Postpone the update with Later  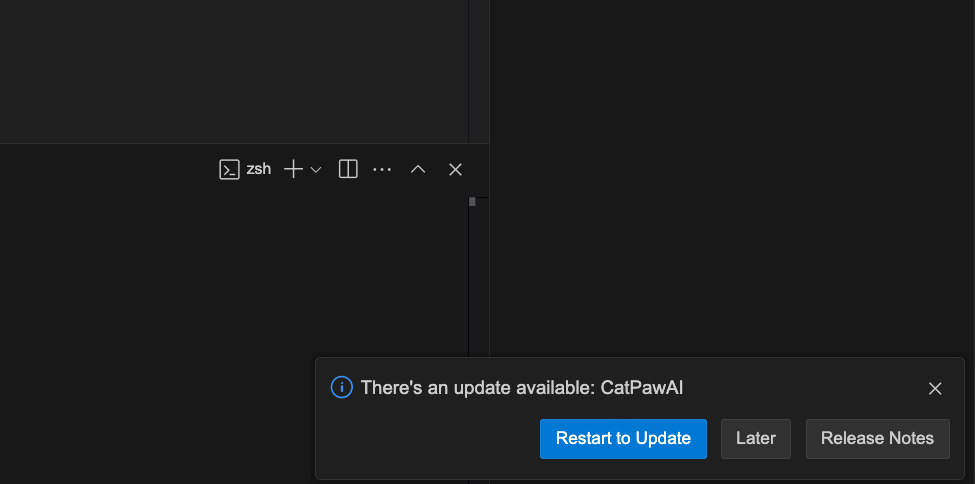click(x=756, y=439)
